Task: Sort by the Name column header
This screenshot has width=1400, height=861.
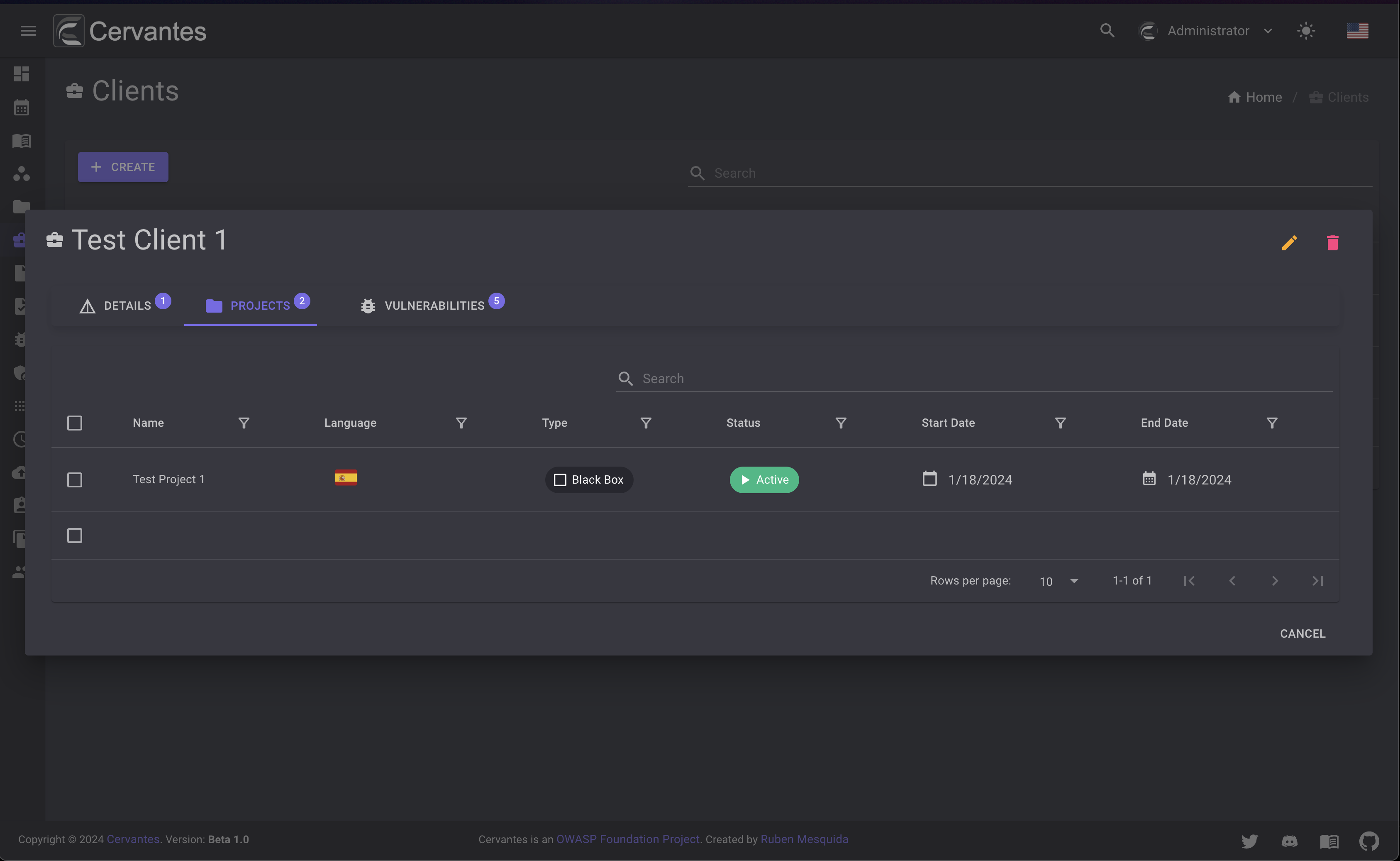Action: [x=148, y=423]
